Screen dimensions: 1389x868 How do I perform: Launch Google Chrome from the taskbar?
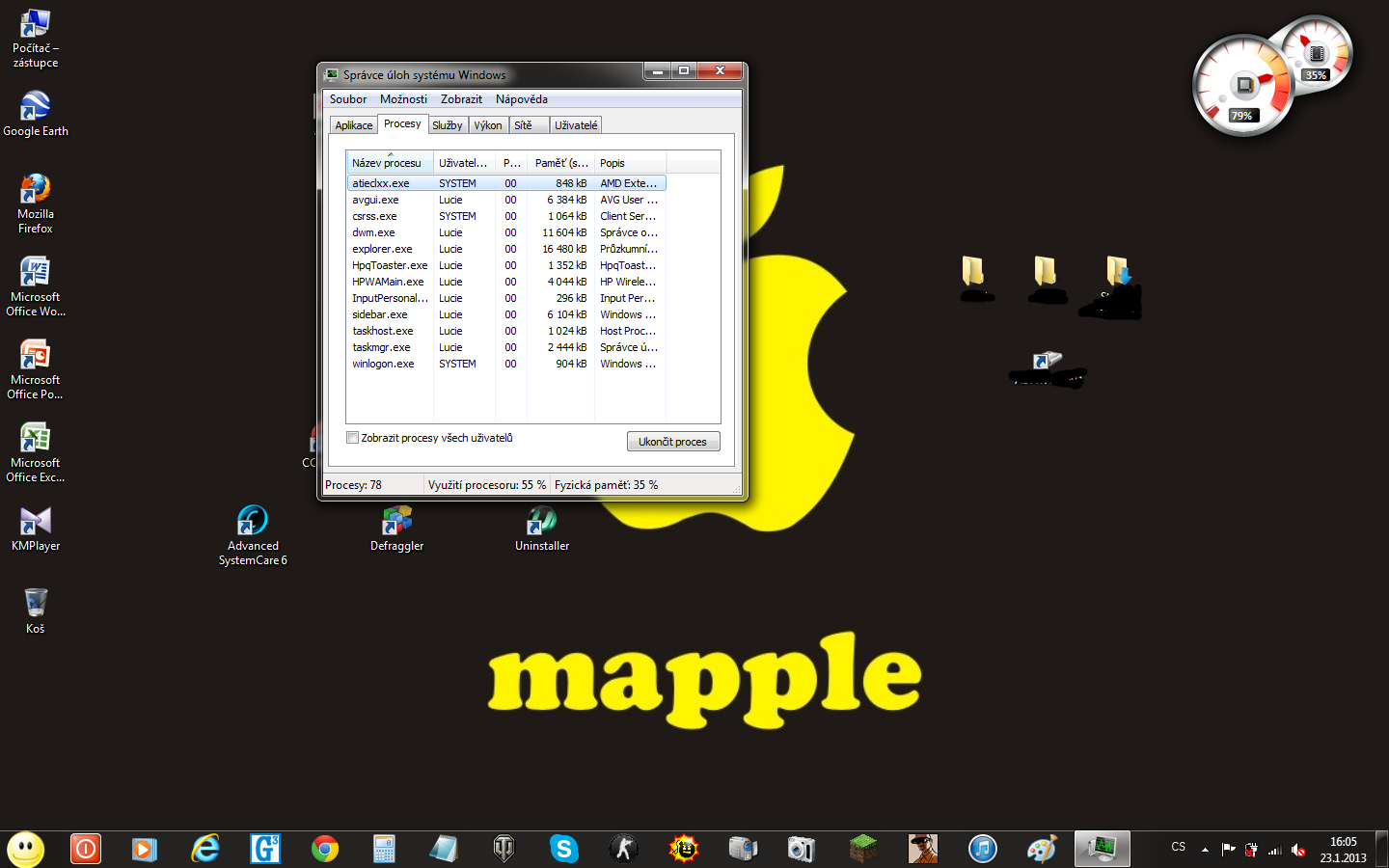tap(325, 849)
